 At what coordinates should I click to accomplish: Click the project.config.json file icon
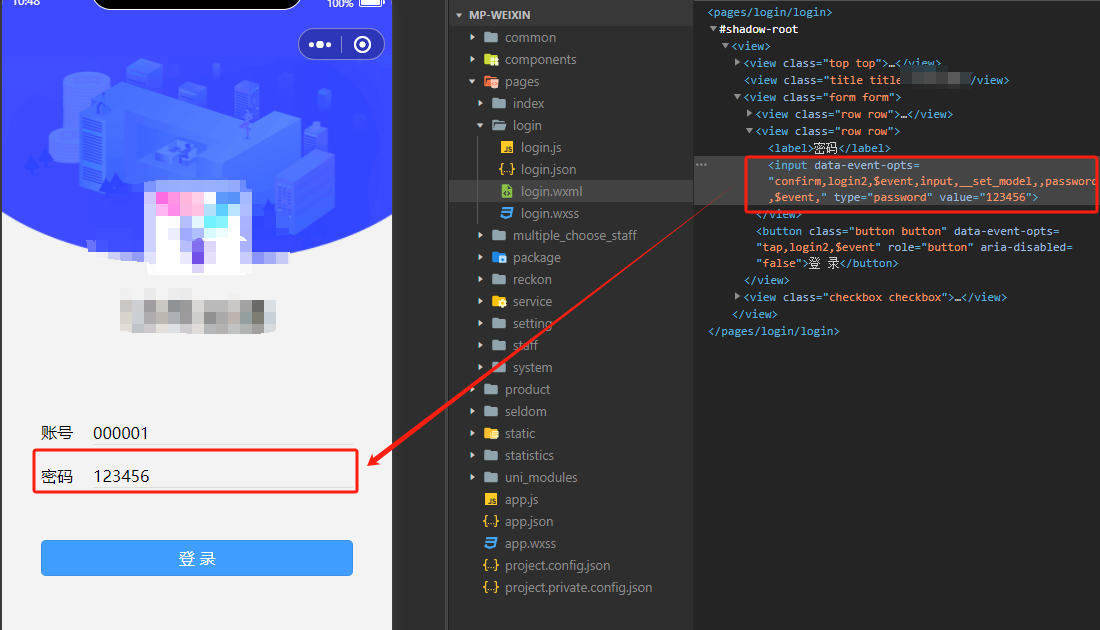tap(491, 565)
